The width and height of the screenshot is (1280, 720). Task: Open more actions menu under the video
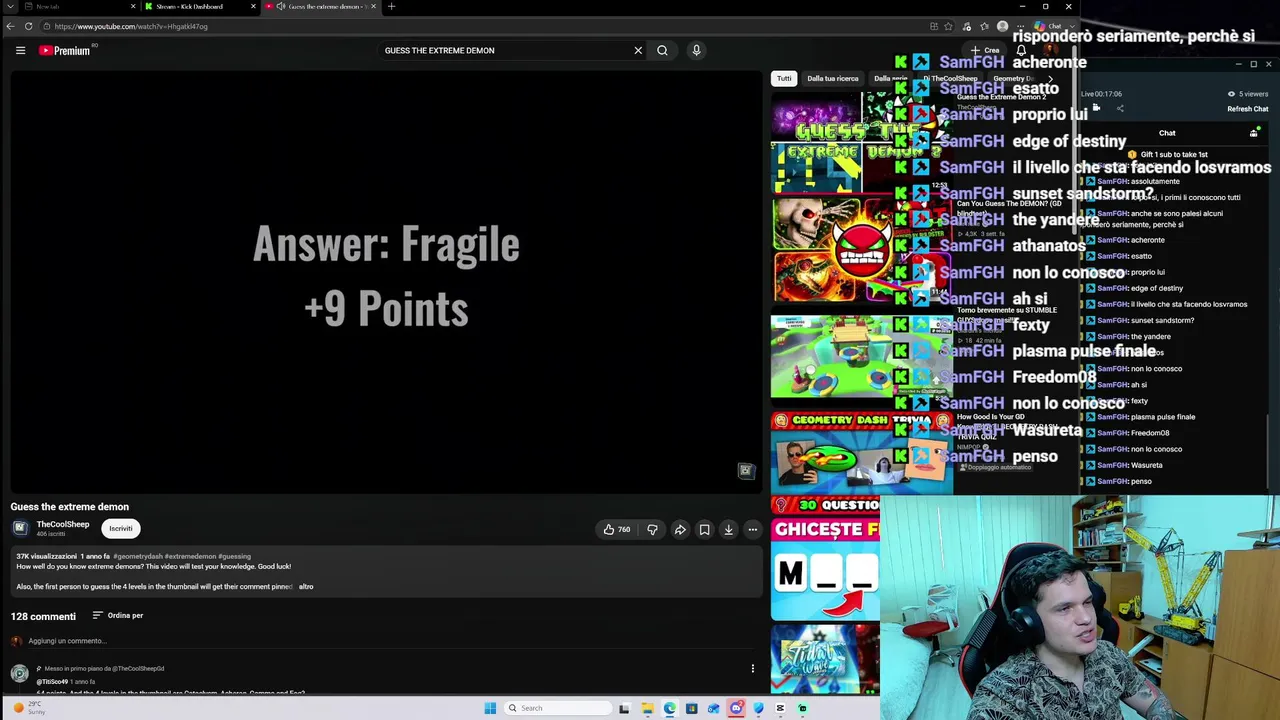(753, 529)
